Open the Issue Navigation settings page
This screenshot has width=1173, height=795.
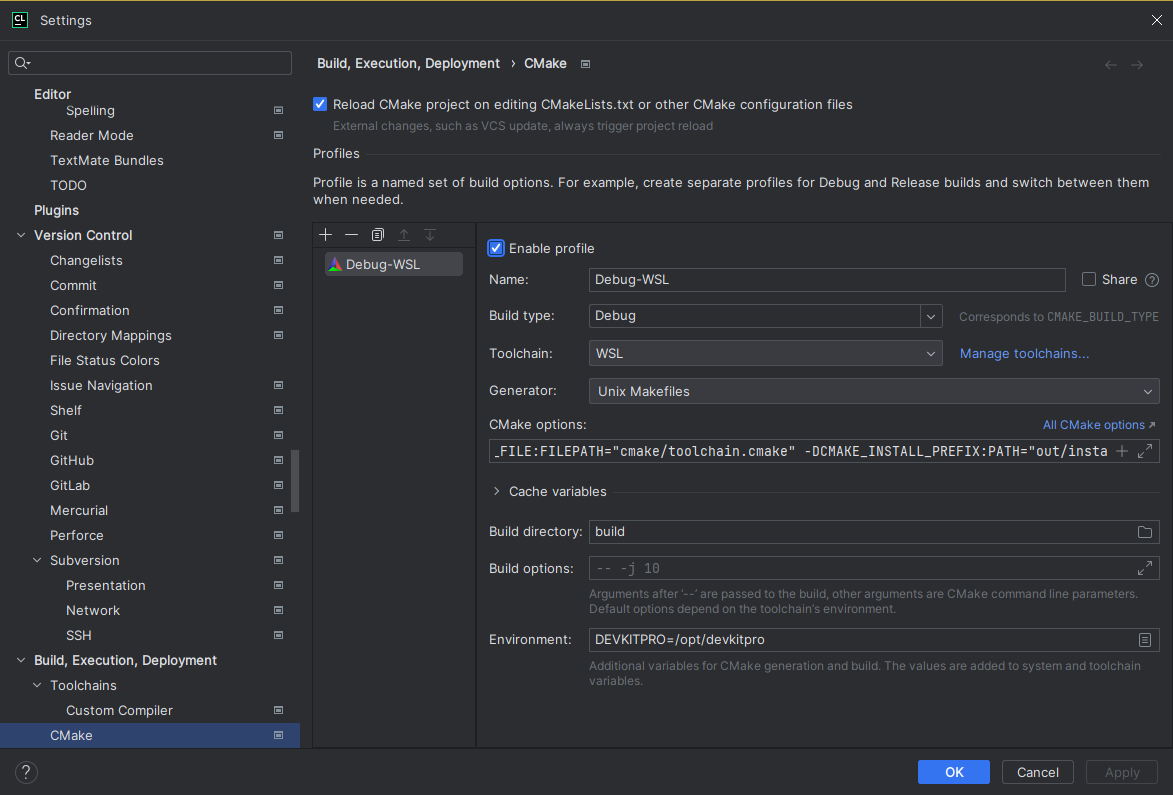(x=101, y=386)
